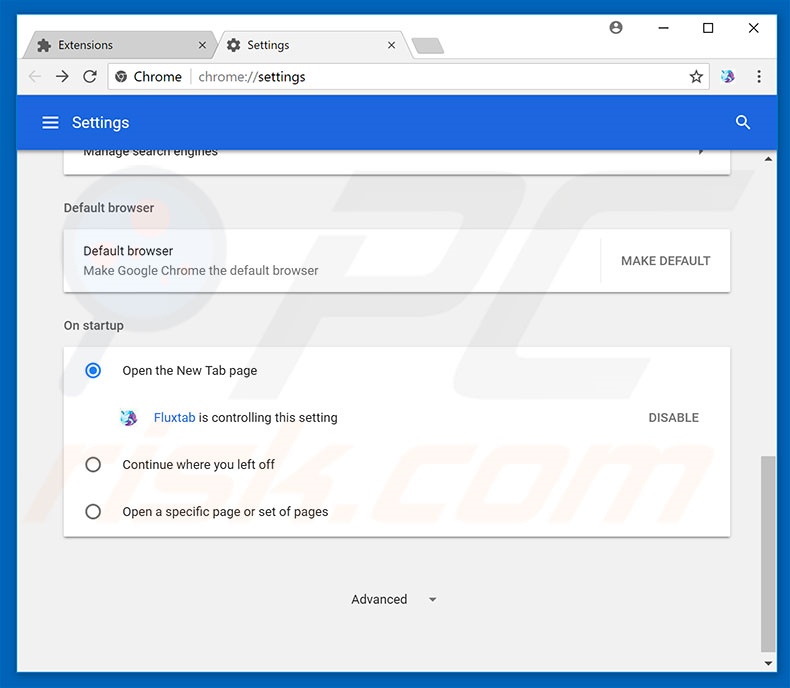Disable Fluxtab controlling startup setting

(673, 417)
